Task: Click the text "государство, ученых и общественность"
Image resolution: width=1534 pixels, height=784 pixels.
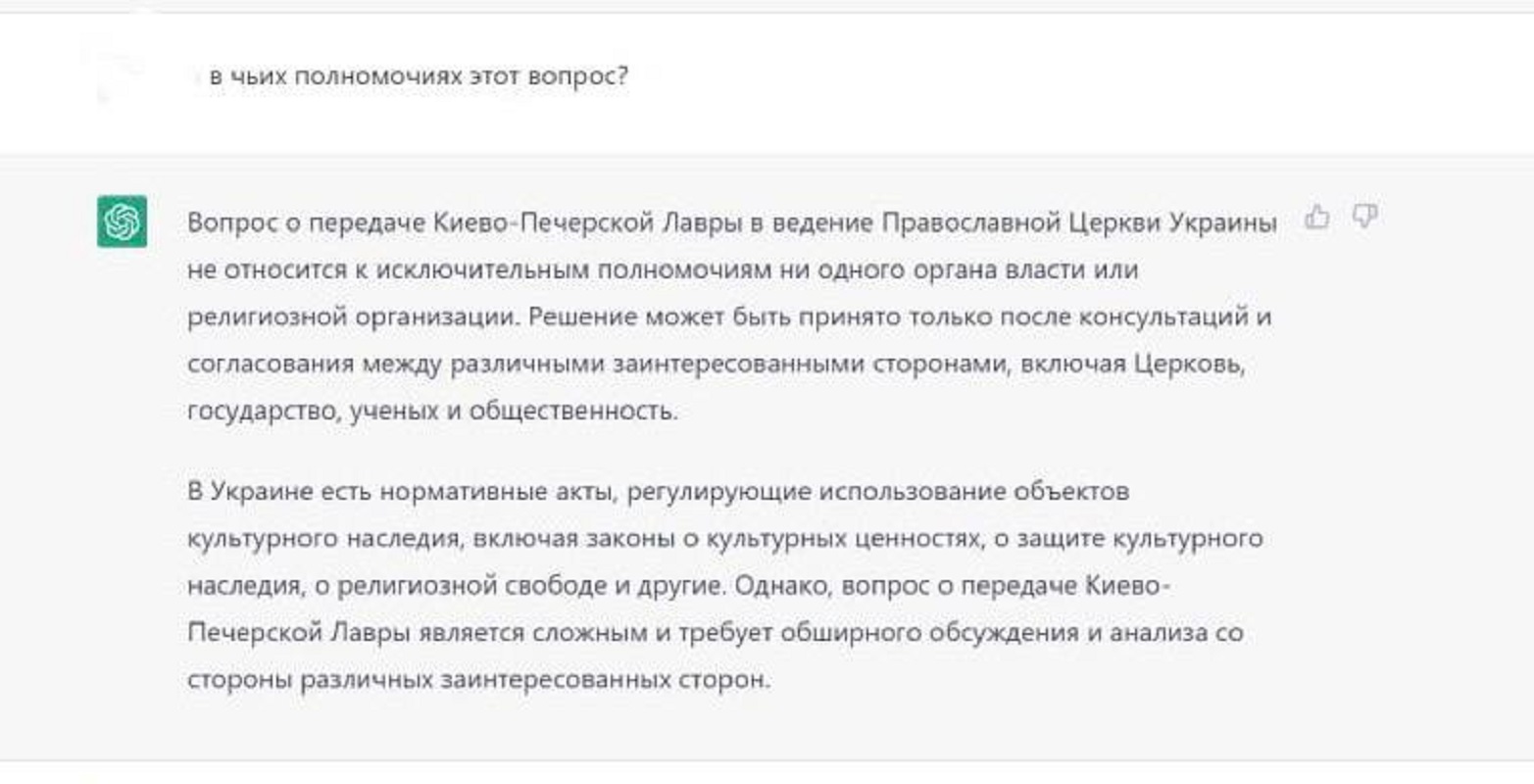Action: coord(431,411)
